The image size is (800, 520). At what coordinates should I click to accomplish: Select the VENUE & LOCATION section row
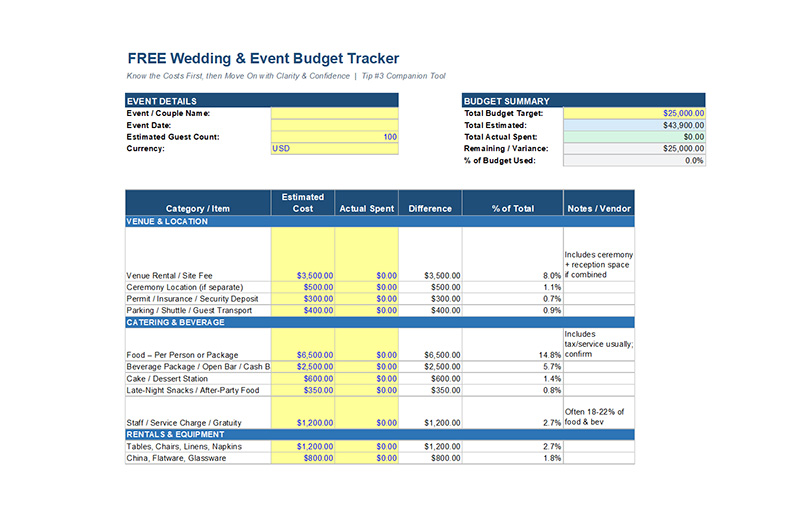pyautogui.click(x=380, y=221)
